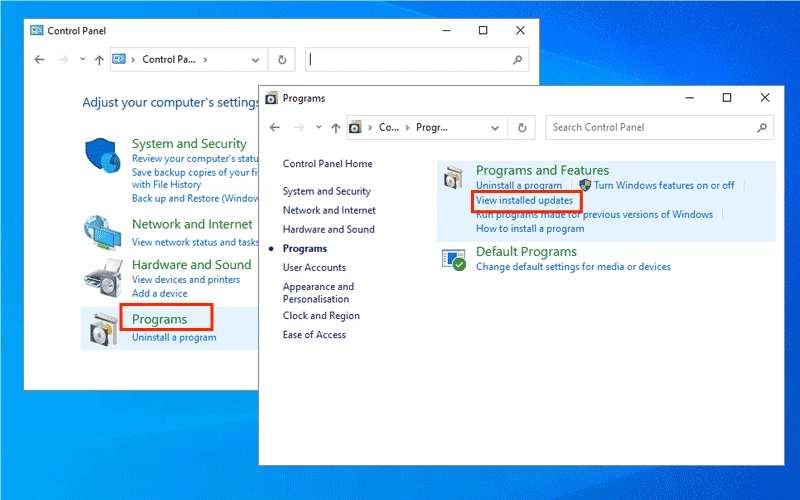This screenshot has height=500, width=800.
Task: Open Control Panel Home in sidebar
Action: pyautogui.click(x=328, y=164)
